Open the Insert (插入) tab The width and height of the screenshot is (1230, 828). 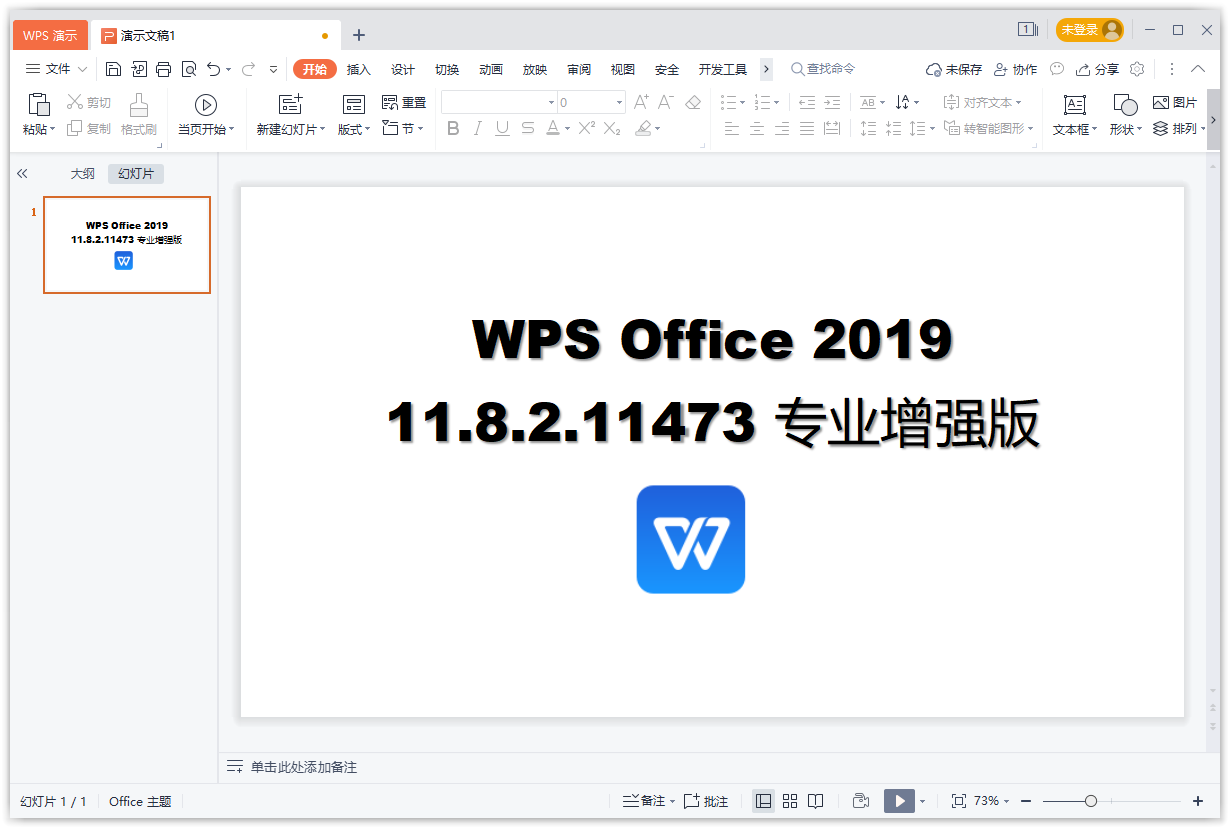point(358,69)
